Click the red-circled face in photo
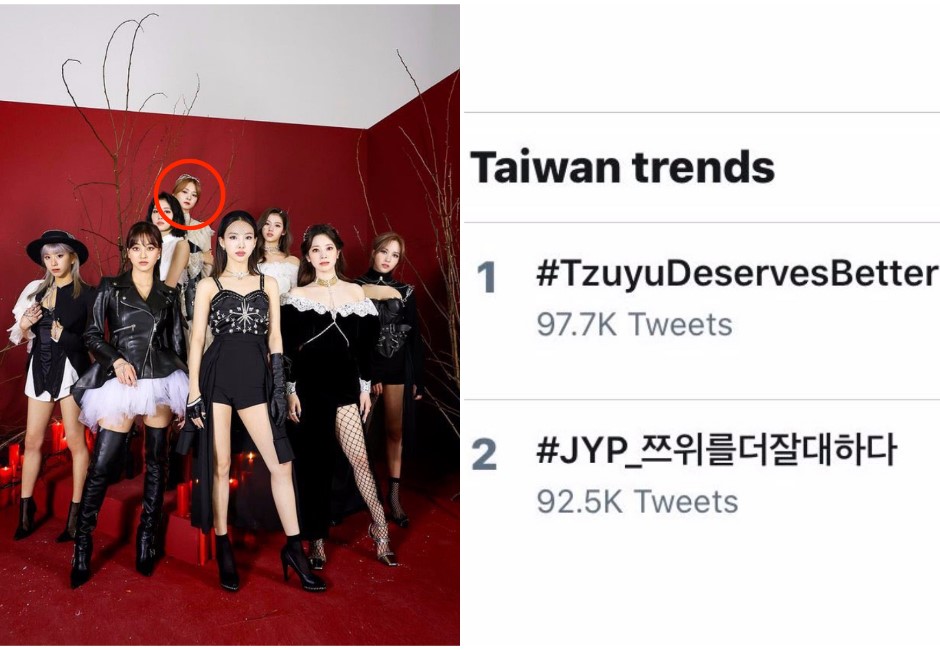Image resolution: width=940 pixels, height=650 pixels. 189,195
